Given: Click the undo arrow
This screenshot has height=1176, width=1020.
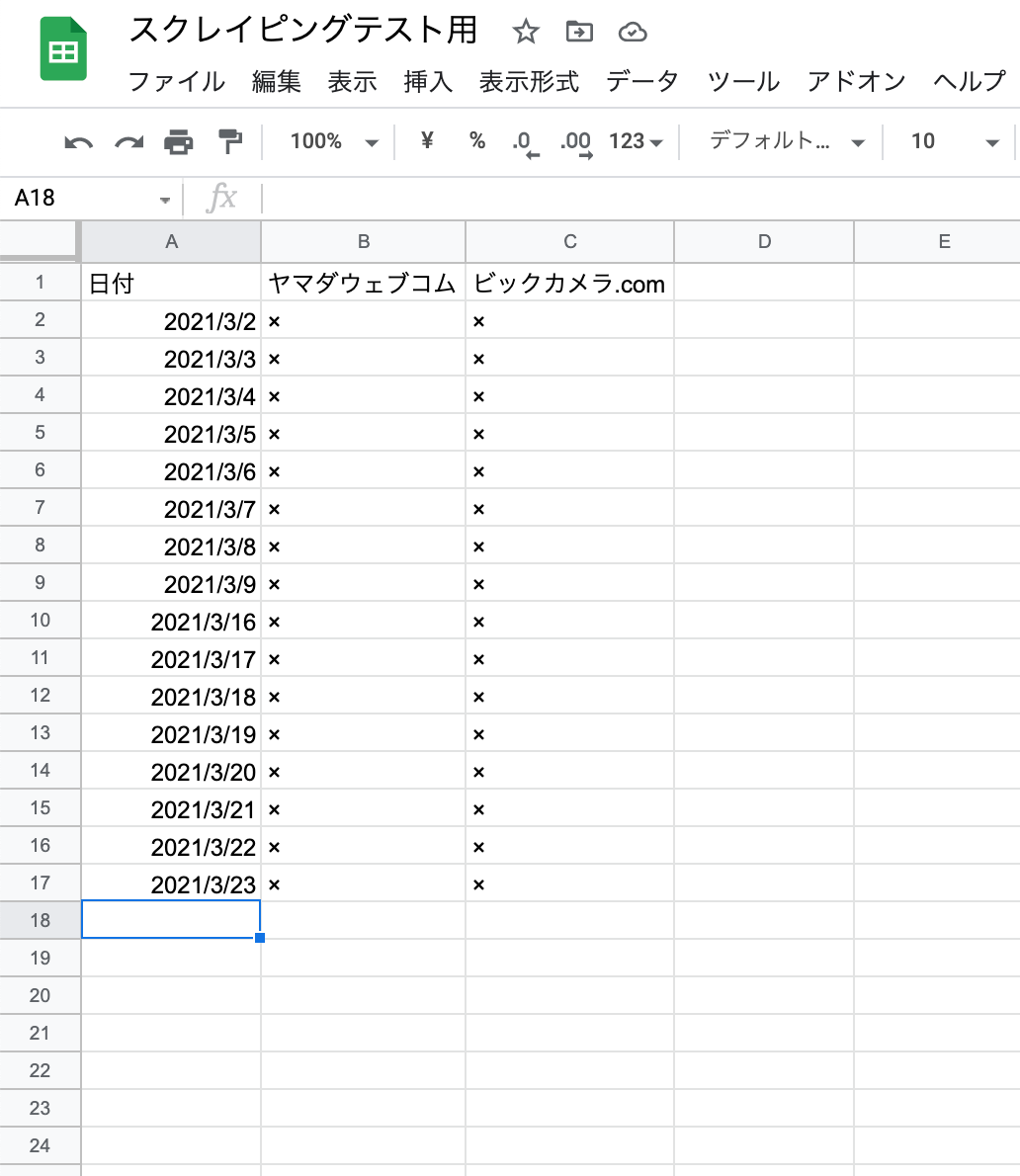Looking at the screenshot, I should point(79,141).
